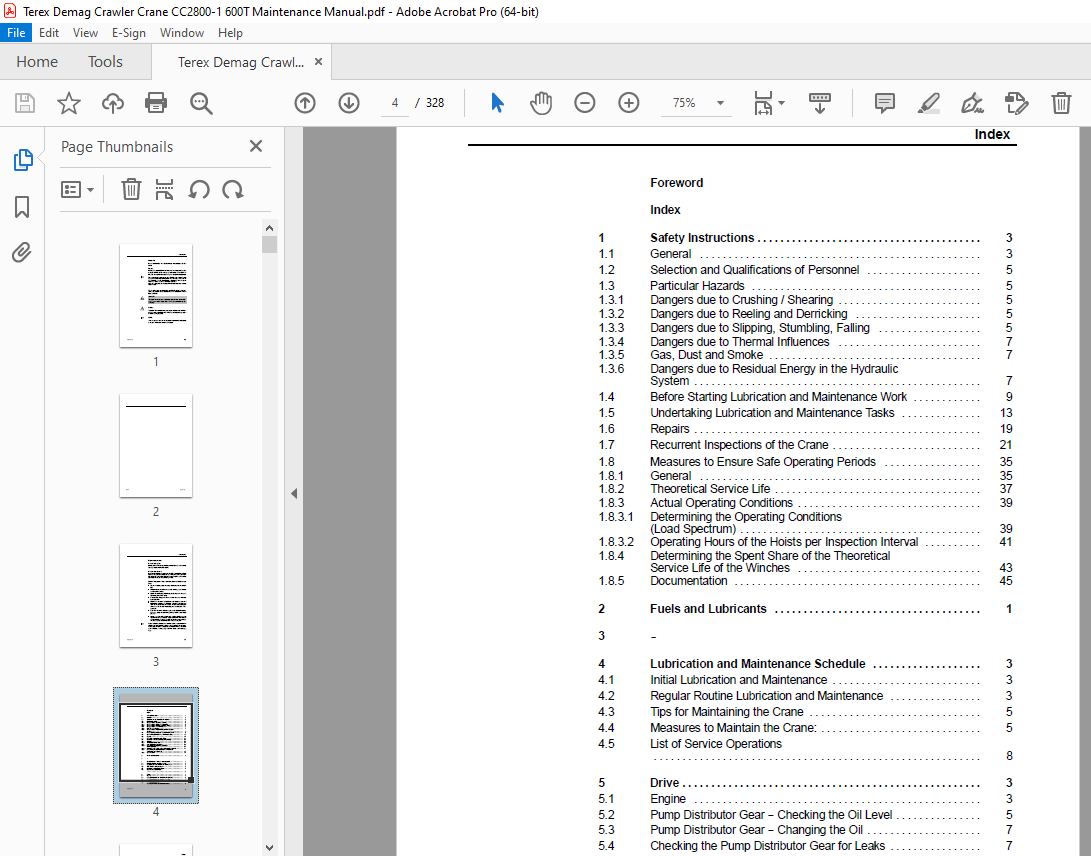1091x856 pixels.
Task: Insert page break print pages icon
Action: 164,189
